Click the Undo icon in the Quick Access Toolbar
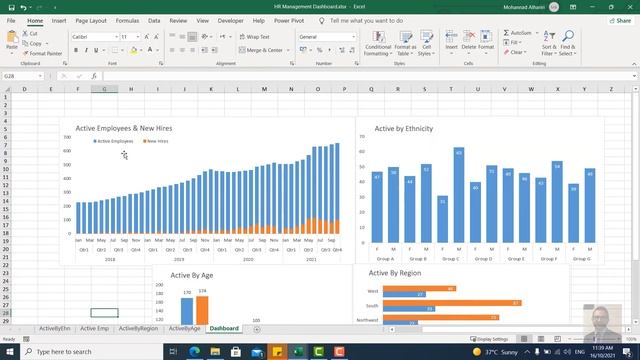This screenshot has height=360, width=640. pyautogui.click(x=23, y=7)
